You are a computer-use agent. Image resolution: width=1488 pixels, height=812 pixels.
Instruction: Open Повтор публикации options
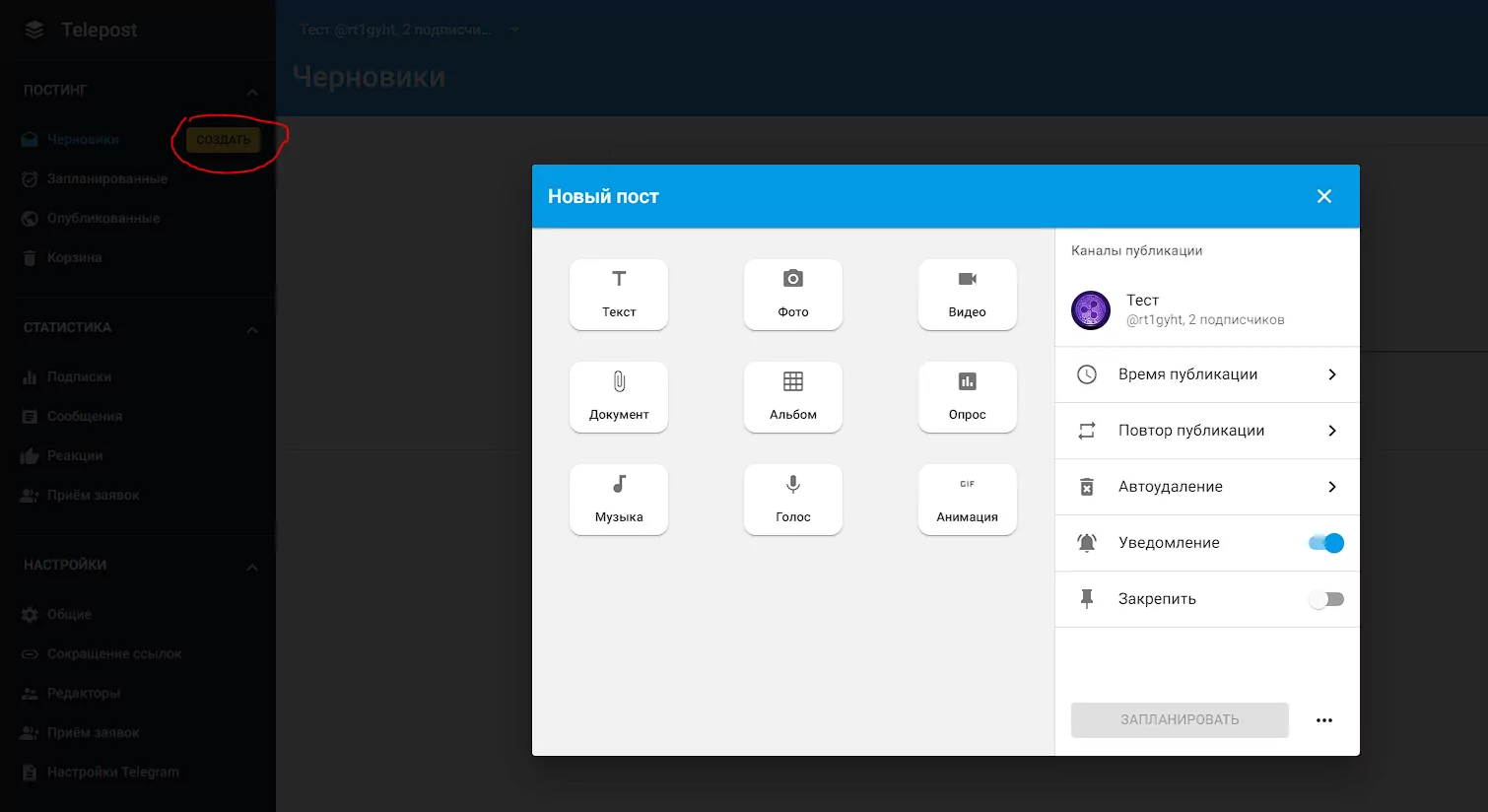[1207, 431]
